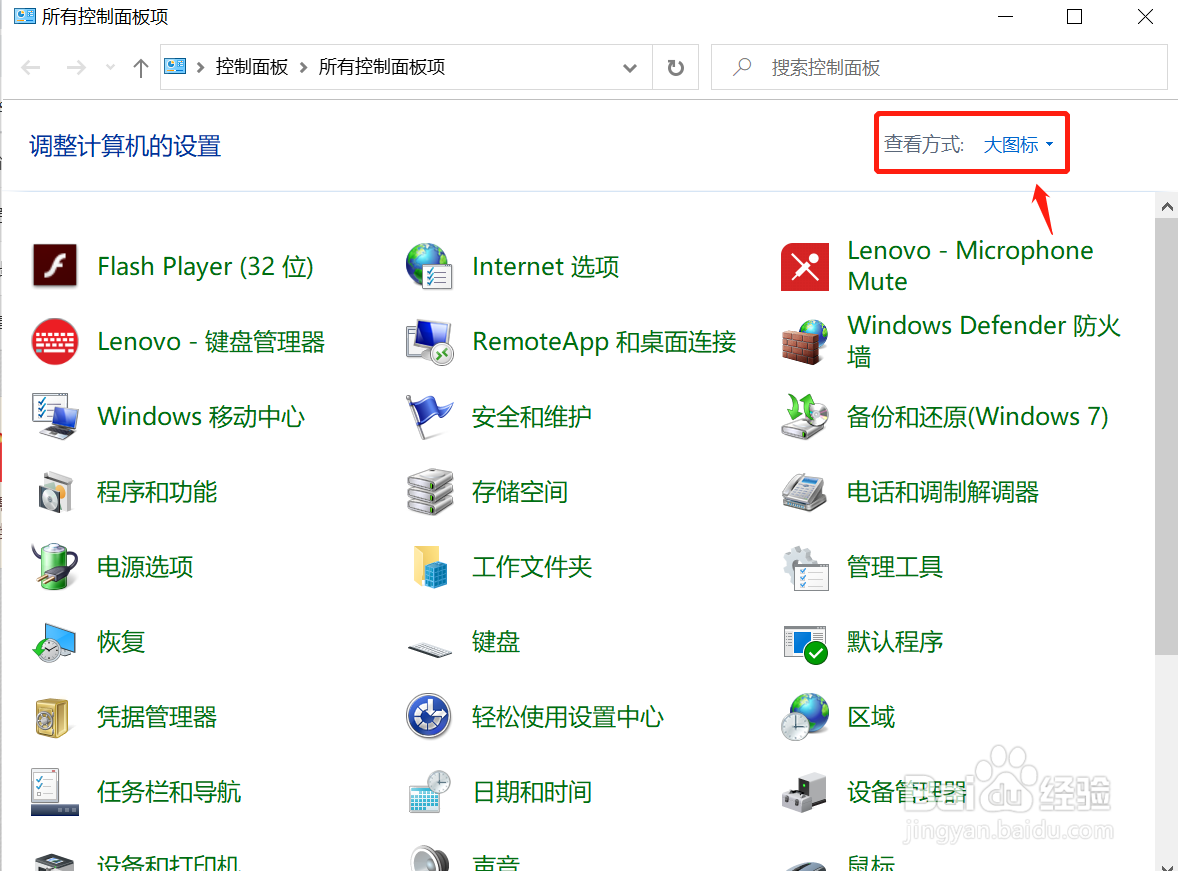The height and width of the screenshot is (871, 1178).
Task: Click the Internet 选项 globe icon
Action: pos(429,266)
